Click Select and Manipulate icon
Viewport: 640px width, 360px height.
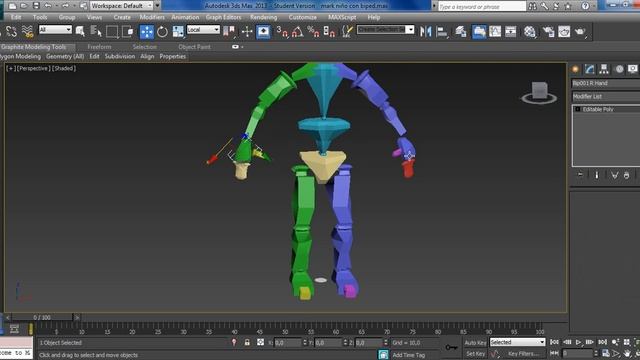[x=247, y=31]
